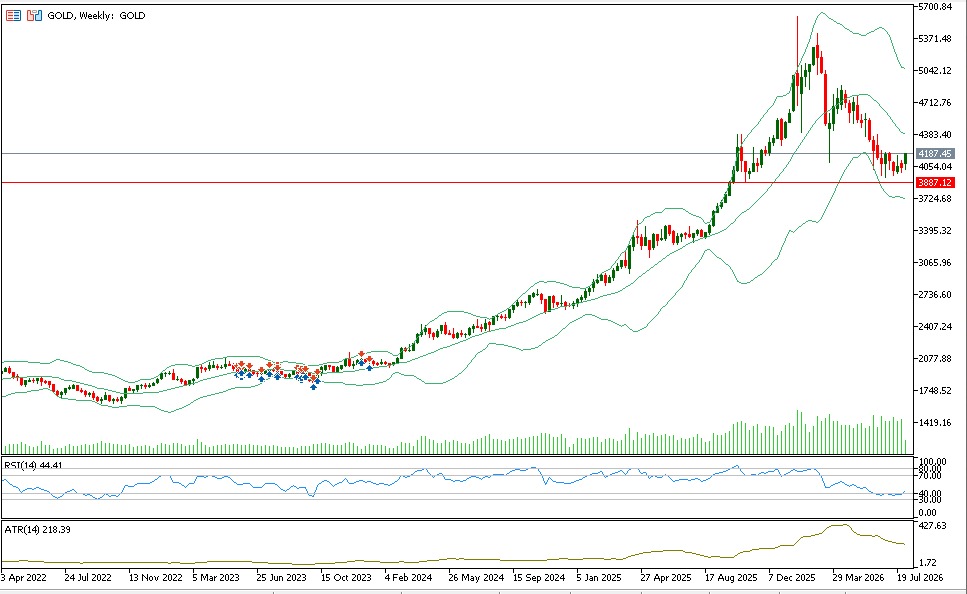This screenshot has height=594, width=967.
Task: Click price axis label 5700.84
Action: 935,7
